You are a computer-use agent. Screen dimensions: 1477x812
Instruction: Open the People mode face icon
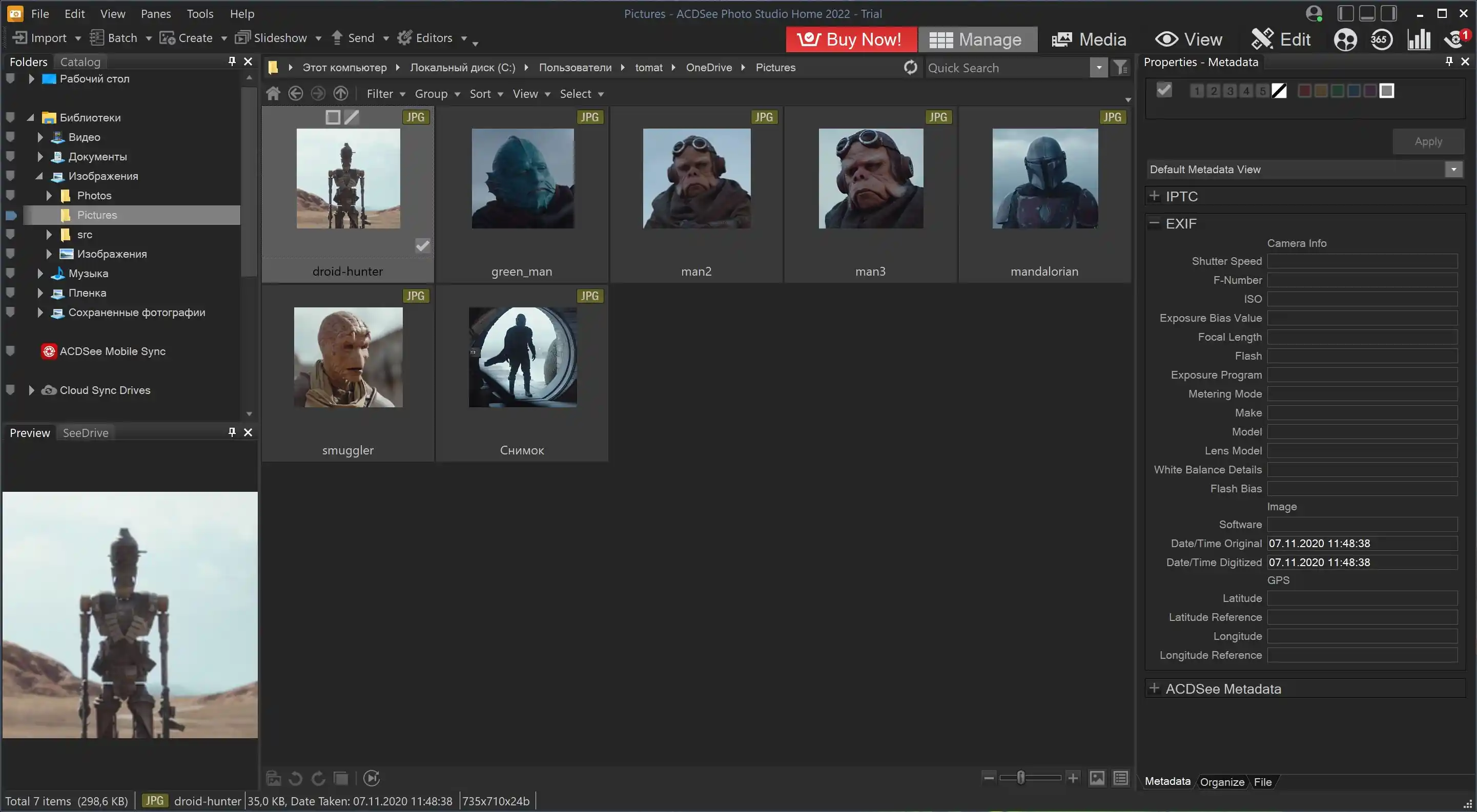point(1345,39)
